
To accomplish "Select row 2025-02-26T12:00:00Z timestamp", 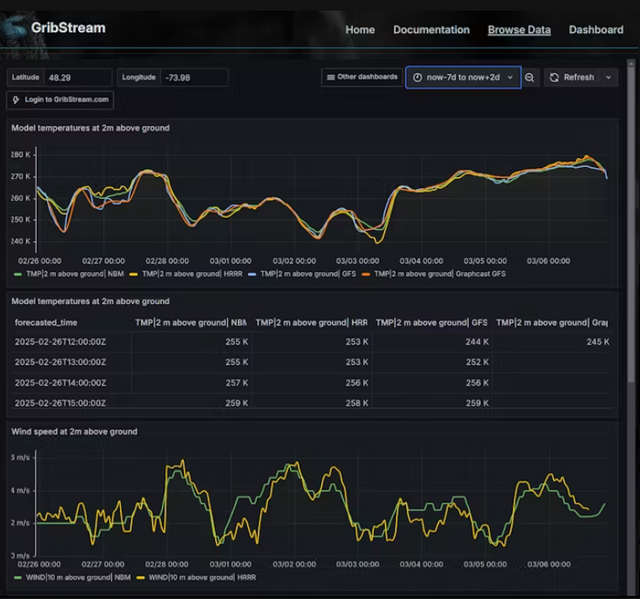I will (x=60, y=342).
